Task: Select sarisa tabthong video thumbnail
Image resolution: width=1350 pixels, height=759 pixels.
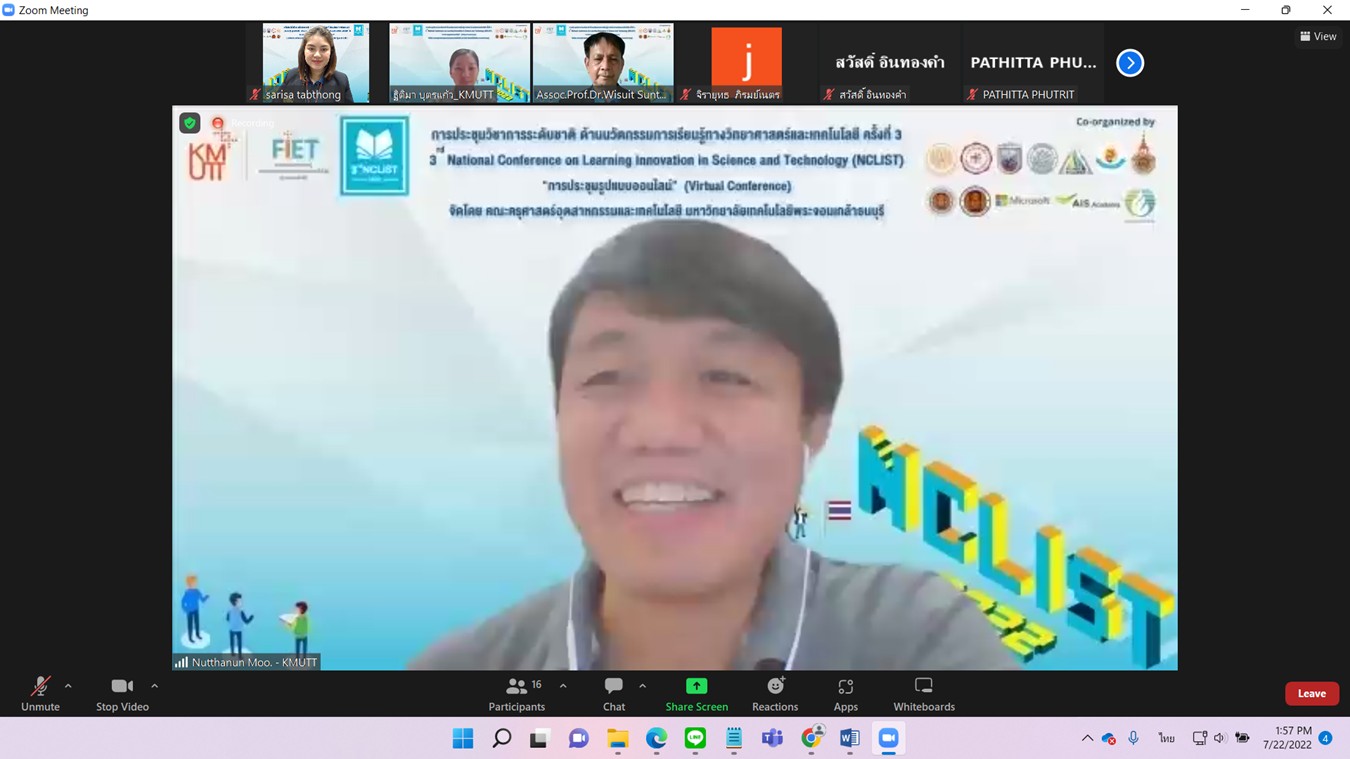Action: [x=315, y=63]
